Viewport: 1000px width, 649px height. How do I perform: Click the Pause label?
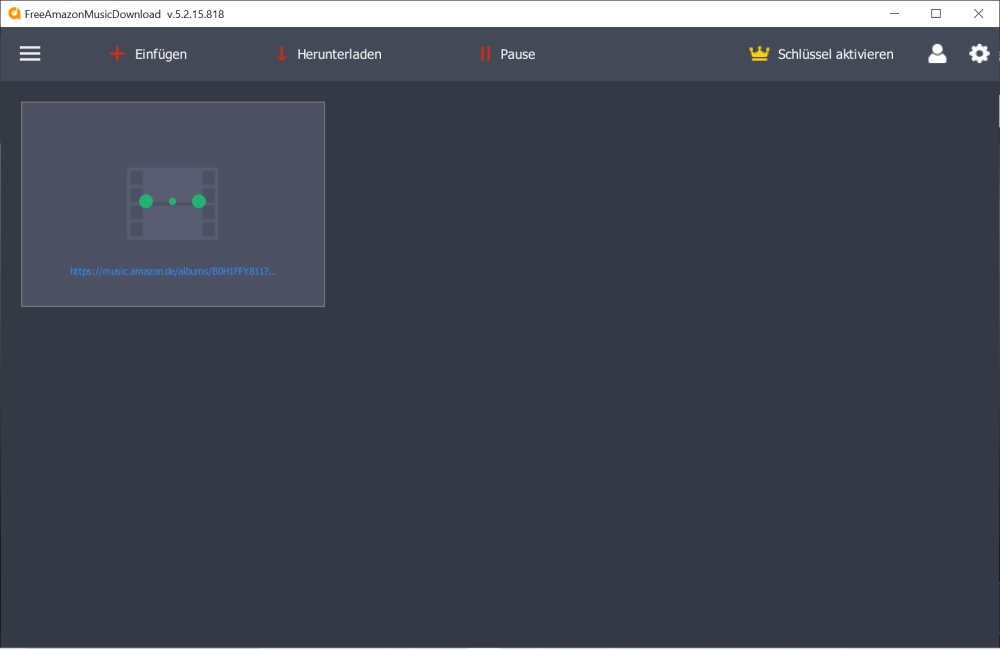click(517, 54)
